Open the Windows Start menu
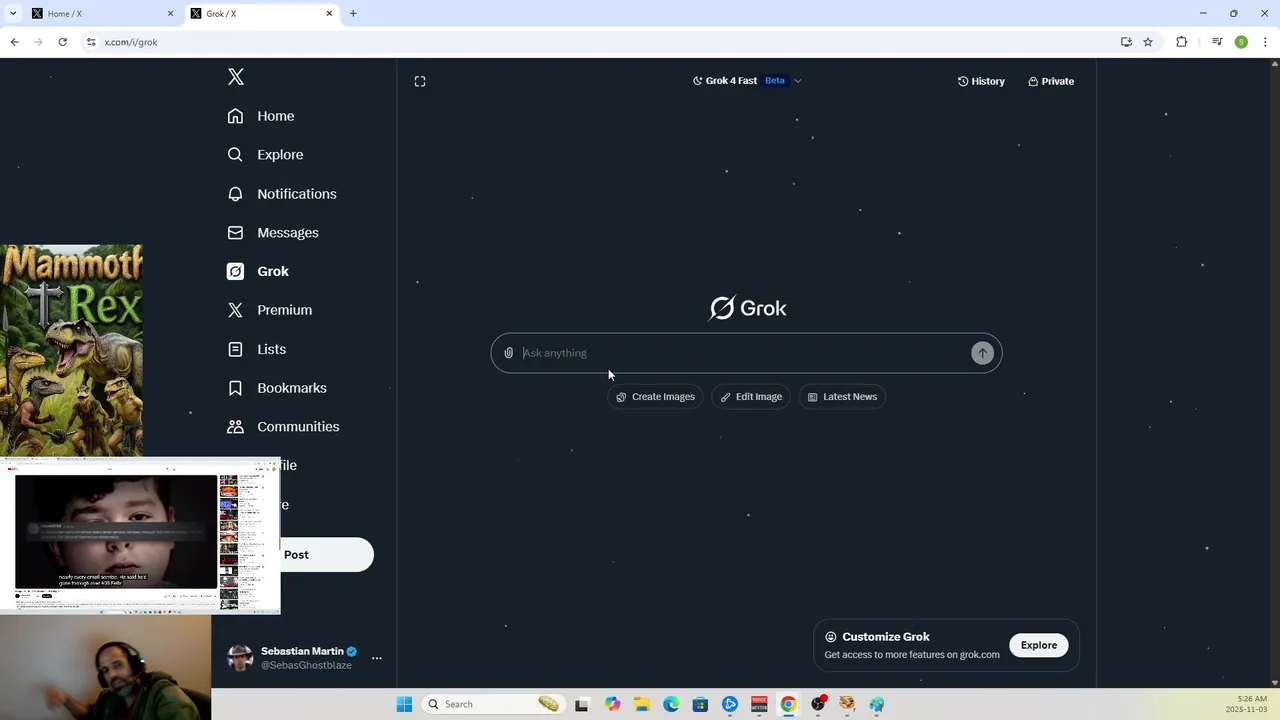Image resolution: width=1280 pixels, height=720 pixels. 404,704
